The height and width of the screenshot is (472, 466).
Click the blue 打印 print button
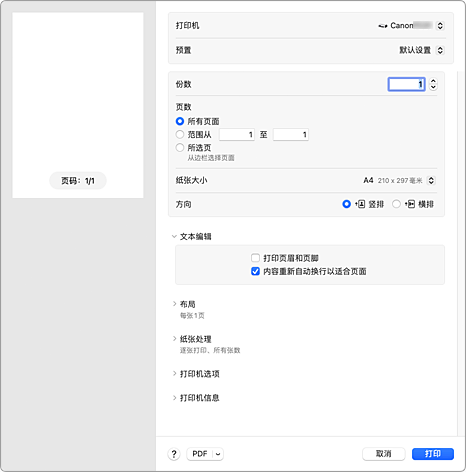tap(433, 454)
